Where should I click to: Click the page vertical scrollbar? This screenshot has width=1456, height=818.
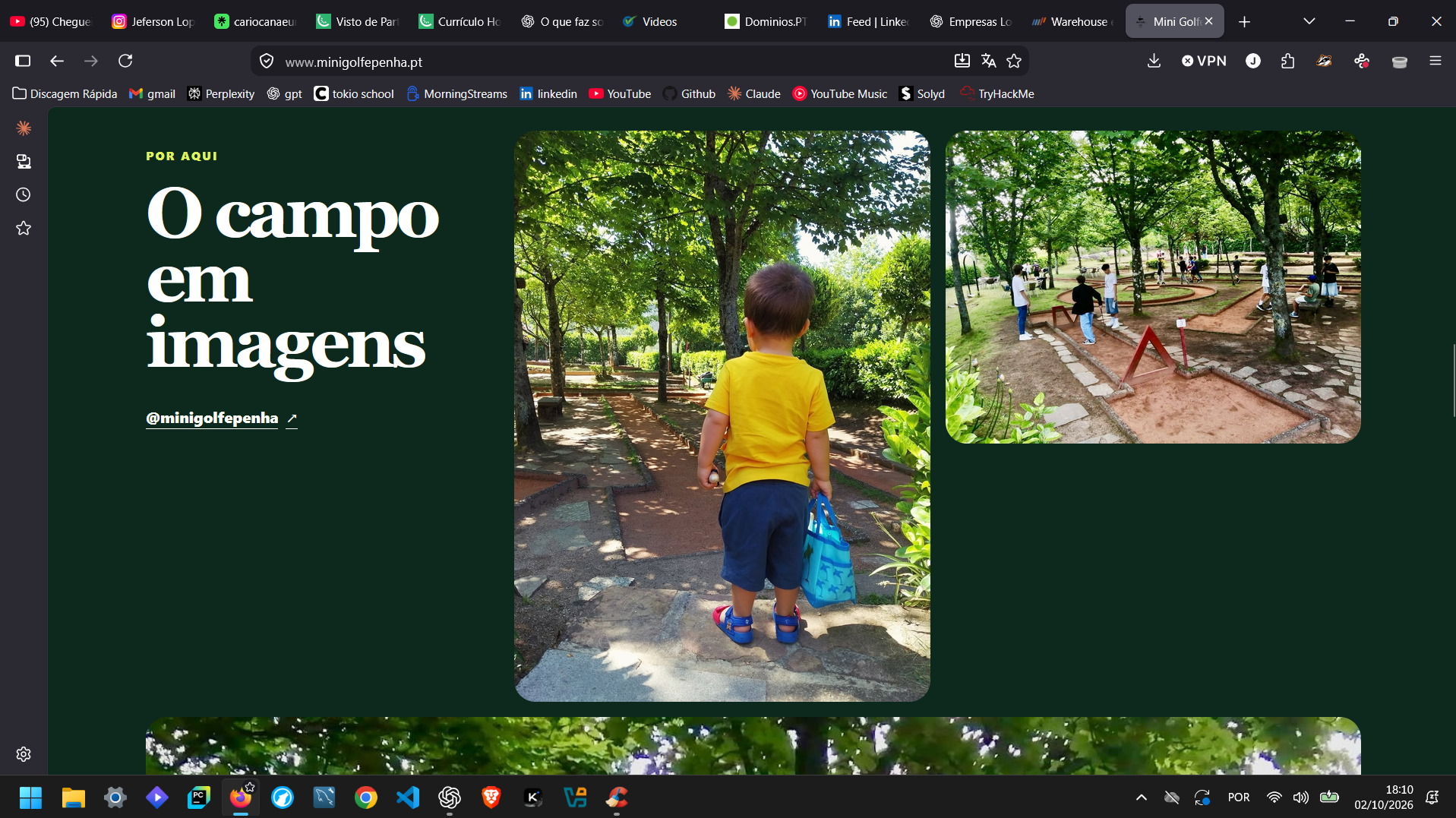tap(1453, 380)
